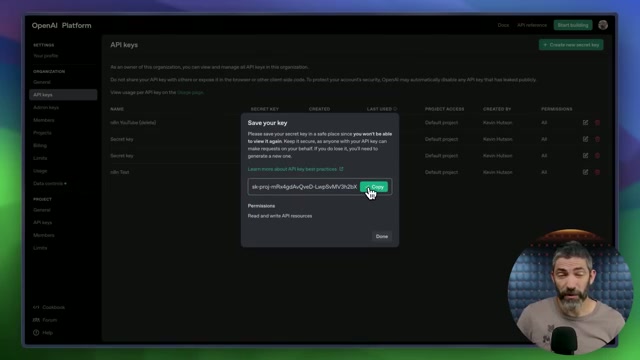640x360 pixels.
Task: Open Usage in sidebar
Action: pos(40,171)
